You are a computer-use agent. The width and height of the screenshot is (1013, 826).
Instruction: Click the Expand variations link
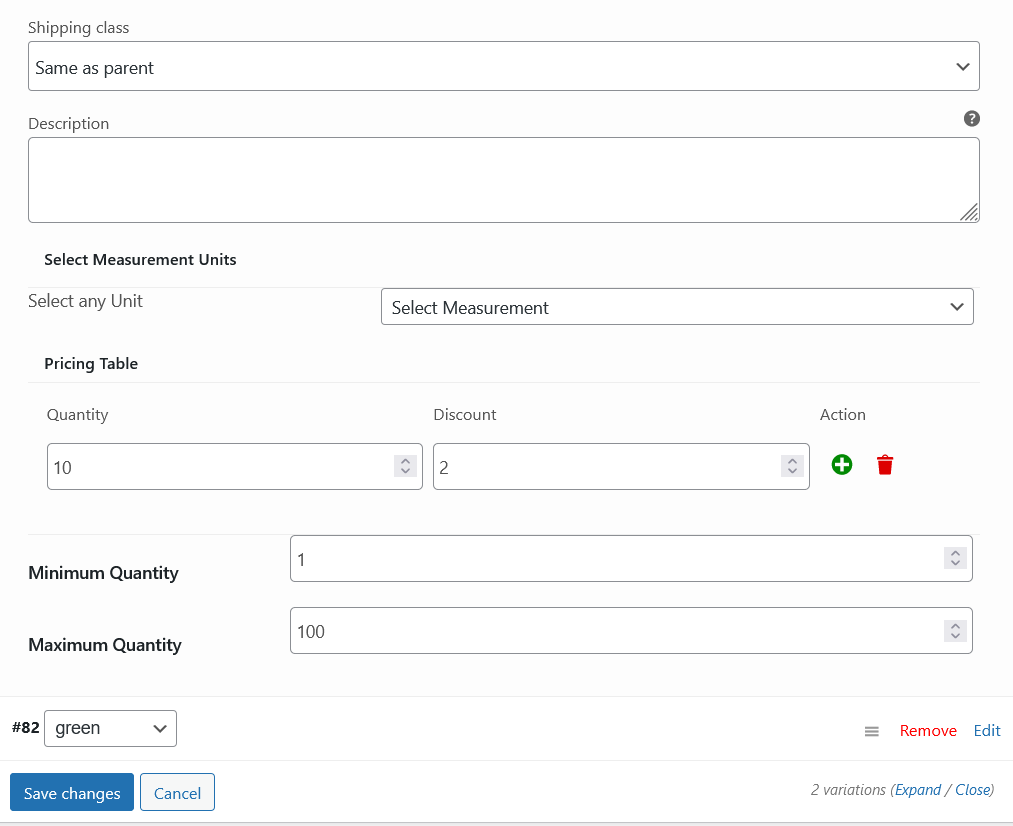(x=918, y=790)
